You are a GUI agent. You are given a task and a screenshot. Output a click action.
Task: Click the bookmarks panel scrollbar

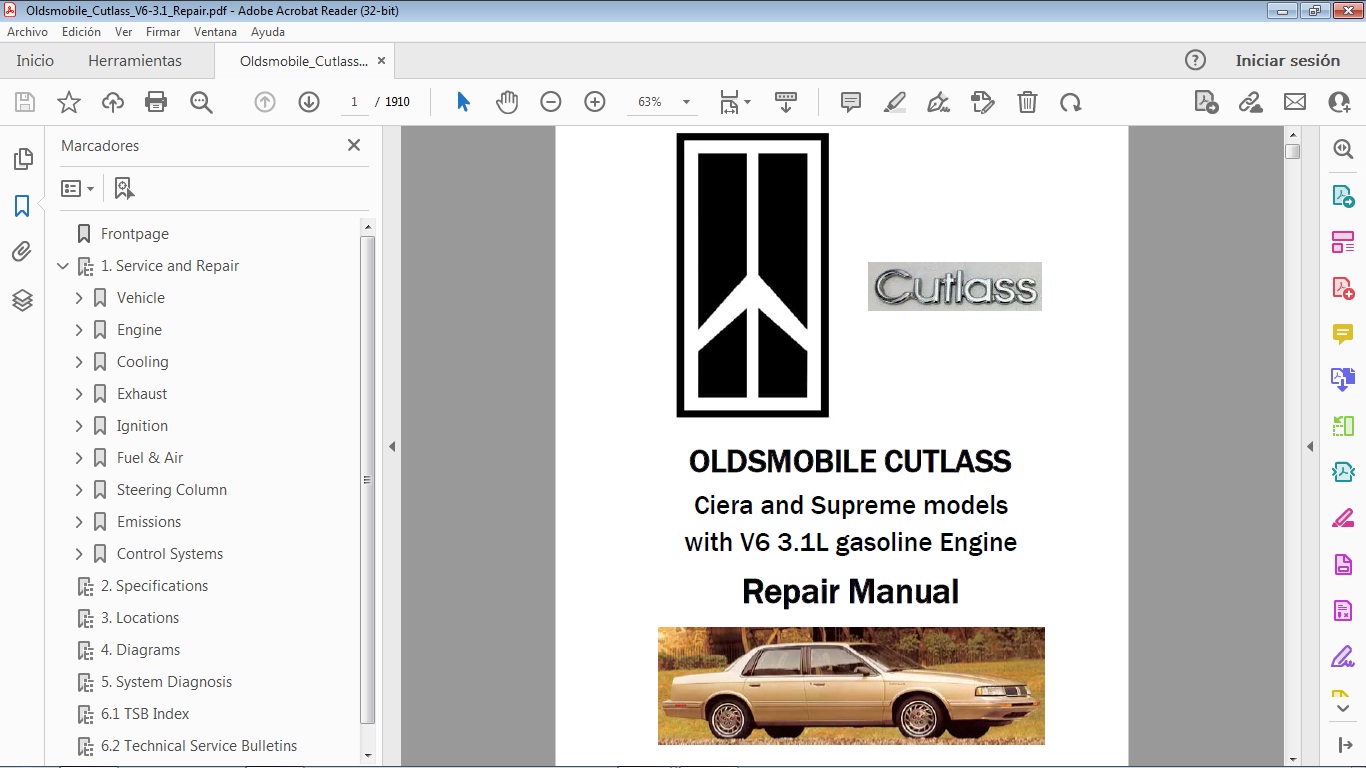point(367,480)
